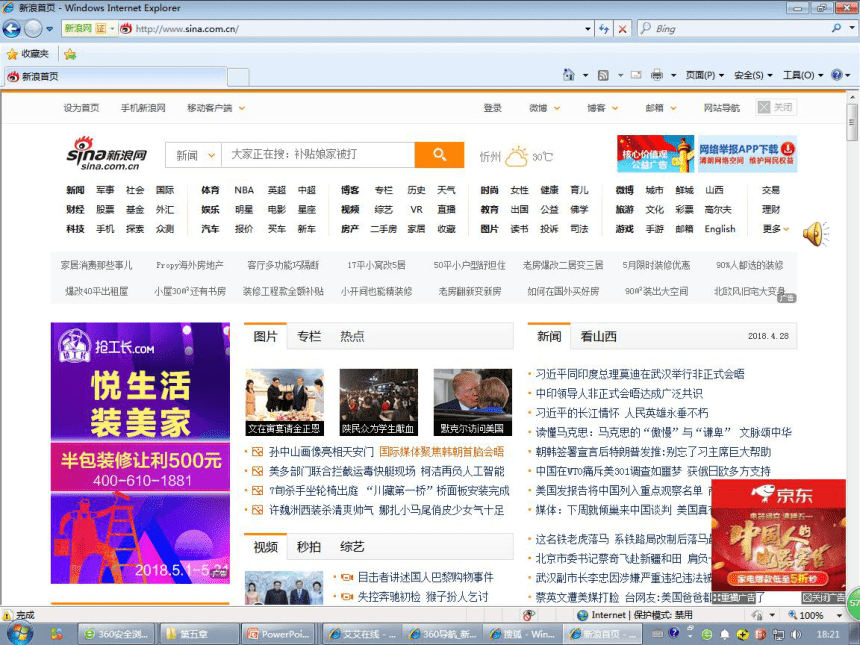Click the Home icon in command bar
The width and height of the screenshot is (860, 645).
(569, 75)
